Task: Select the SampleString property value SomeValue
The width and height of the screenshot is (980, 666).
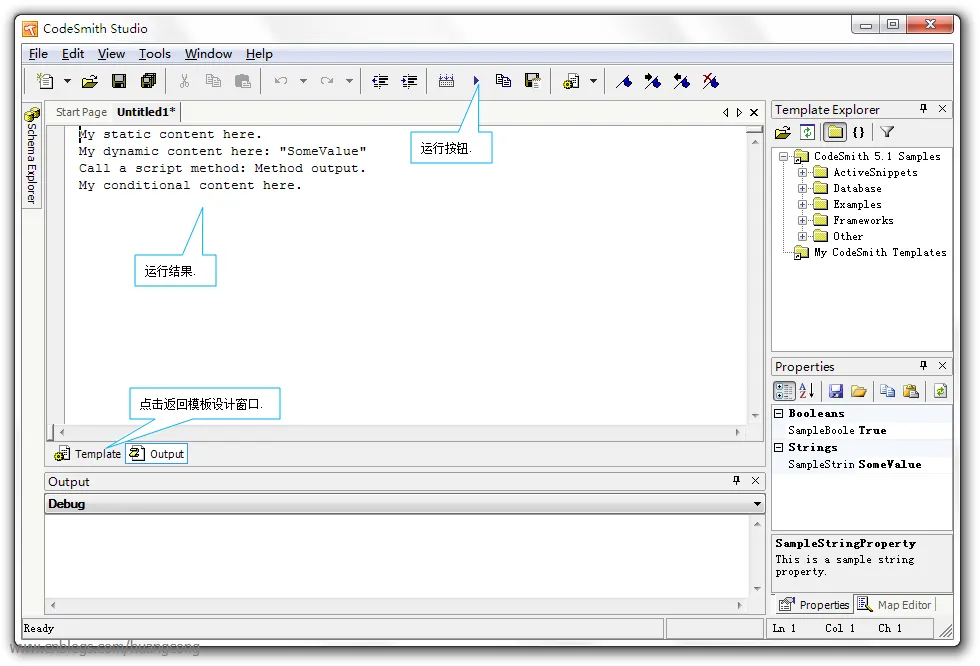Action: [x=890, y=464]
